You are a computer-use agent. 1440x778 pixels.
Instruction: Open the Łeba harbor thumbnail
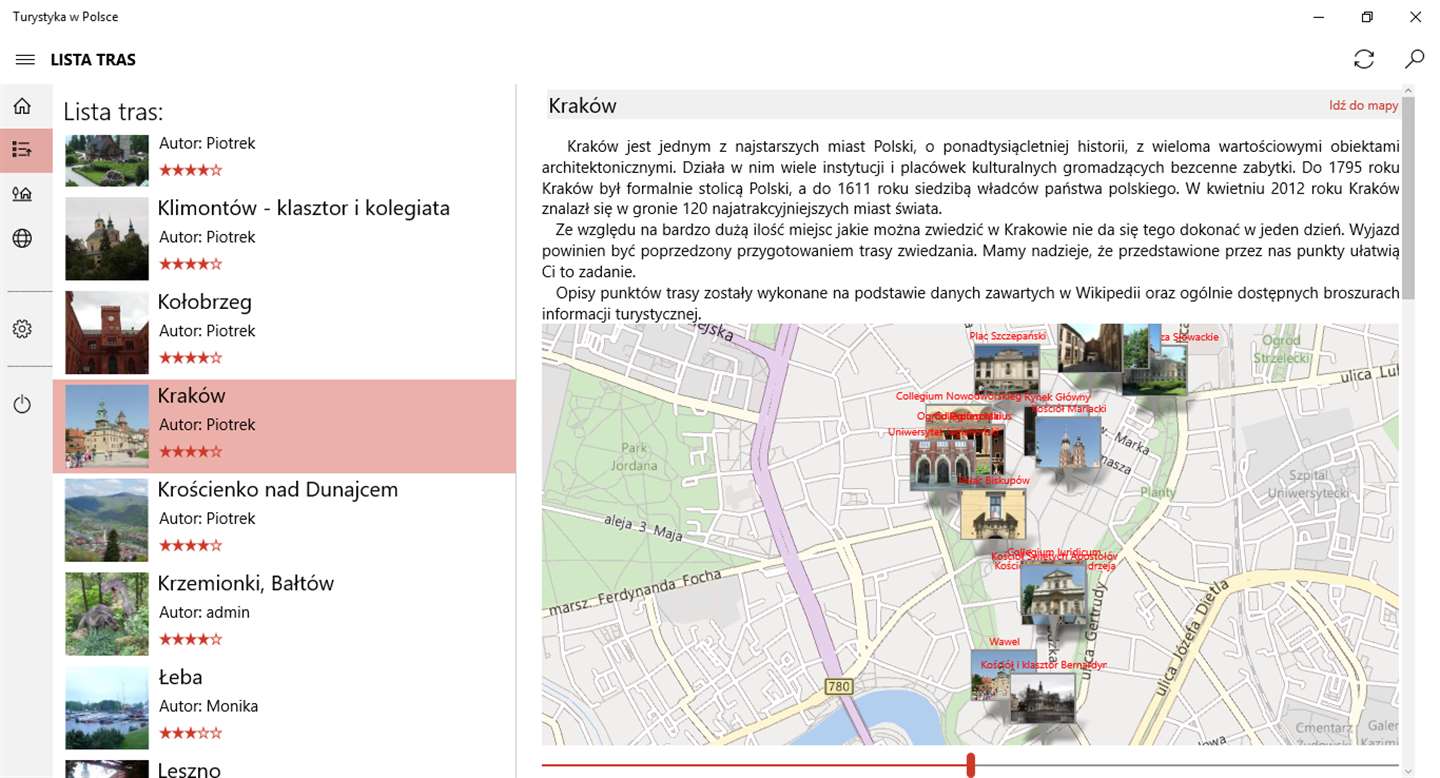(x=107, y=708)
